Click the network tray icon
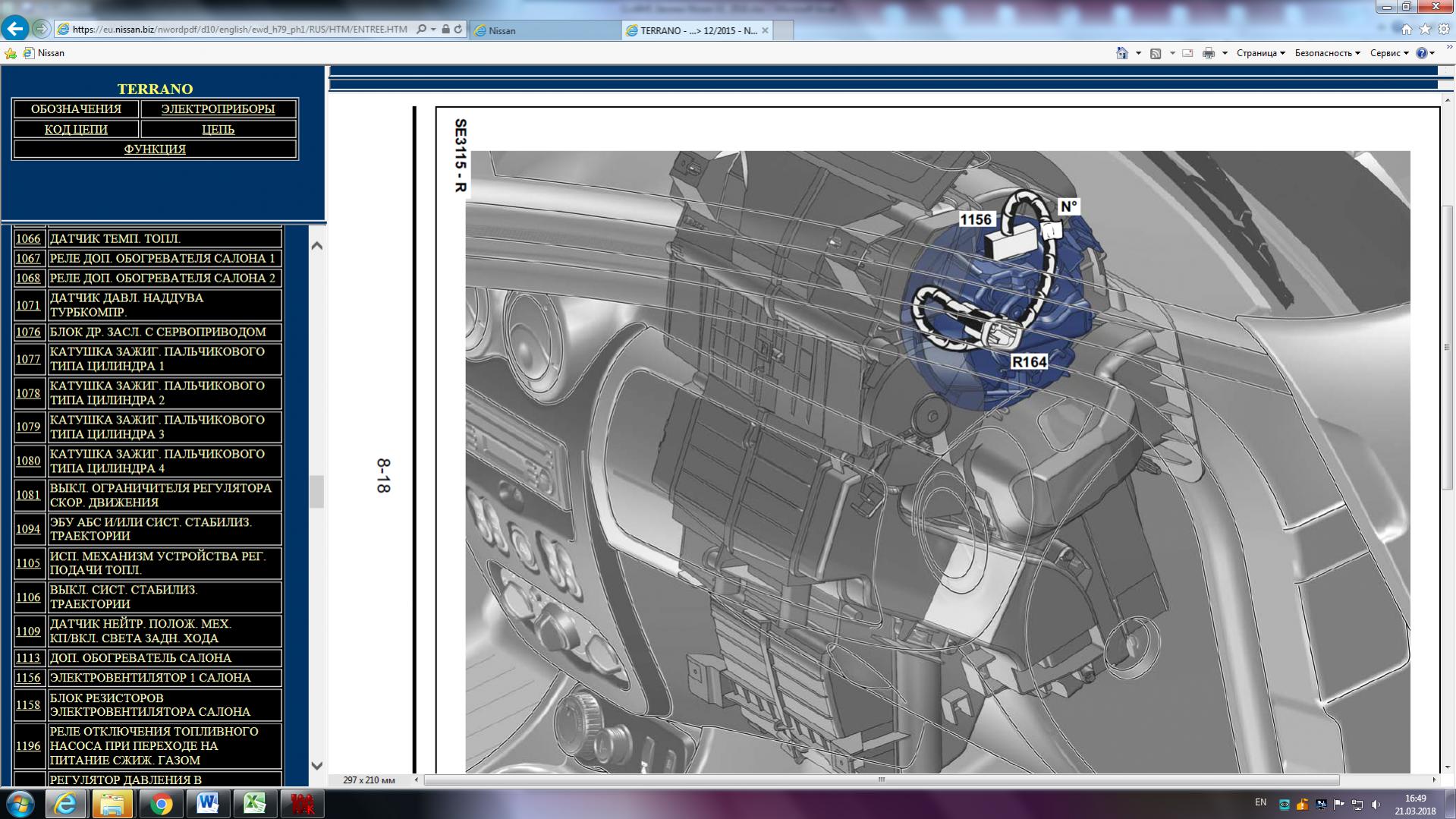Viewport: 1456px width, 819px height. point(1357,804)
